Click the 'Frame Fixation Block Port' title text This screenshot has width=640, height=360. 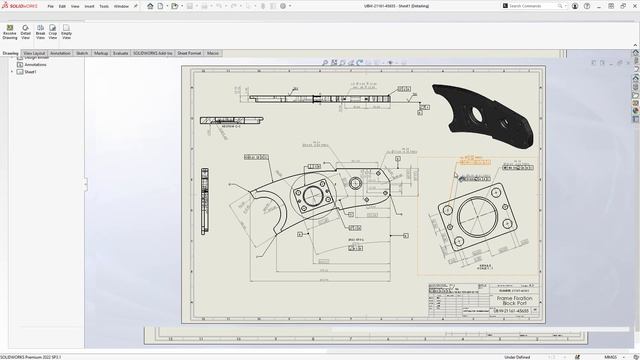click(514, 301)
